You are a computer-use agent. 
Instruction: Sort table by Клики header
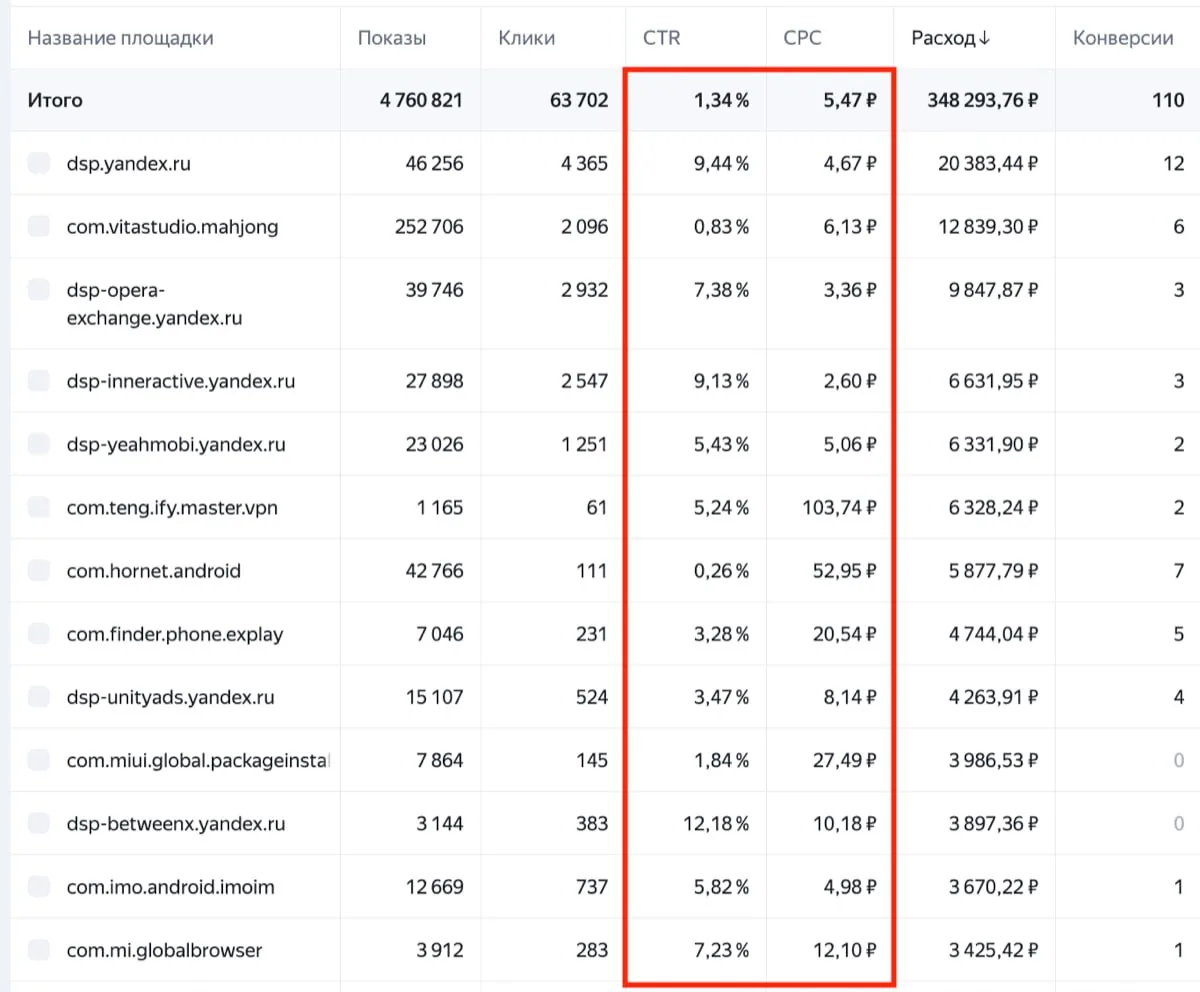[x=526, y=38]
